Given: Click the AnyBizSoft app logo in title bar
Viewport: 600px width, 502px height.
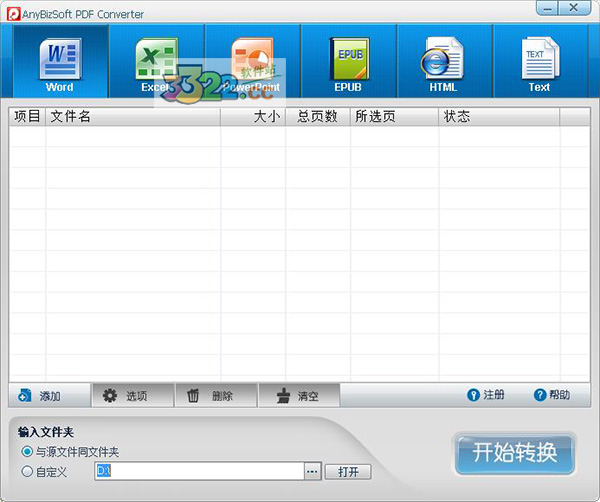Looking at the screenshot, I should click(x=13, y=14).
